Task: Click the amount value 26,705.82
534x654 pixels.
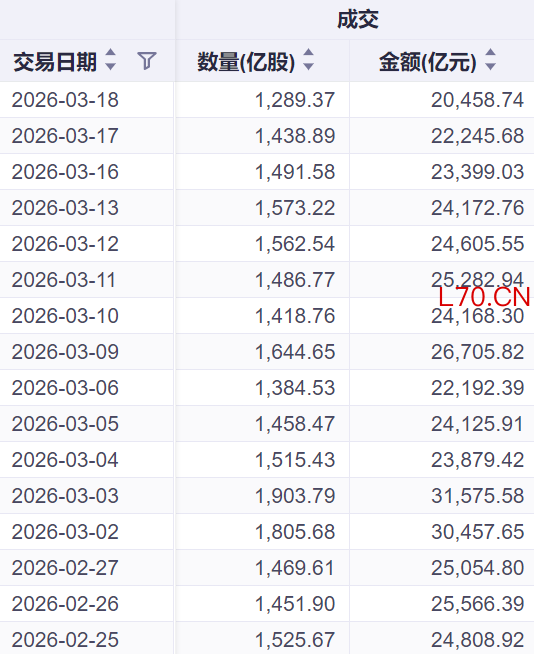Action: 477,352
